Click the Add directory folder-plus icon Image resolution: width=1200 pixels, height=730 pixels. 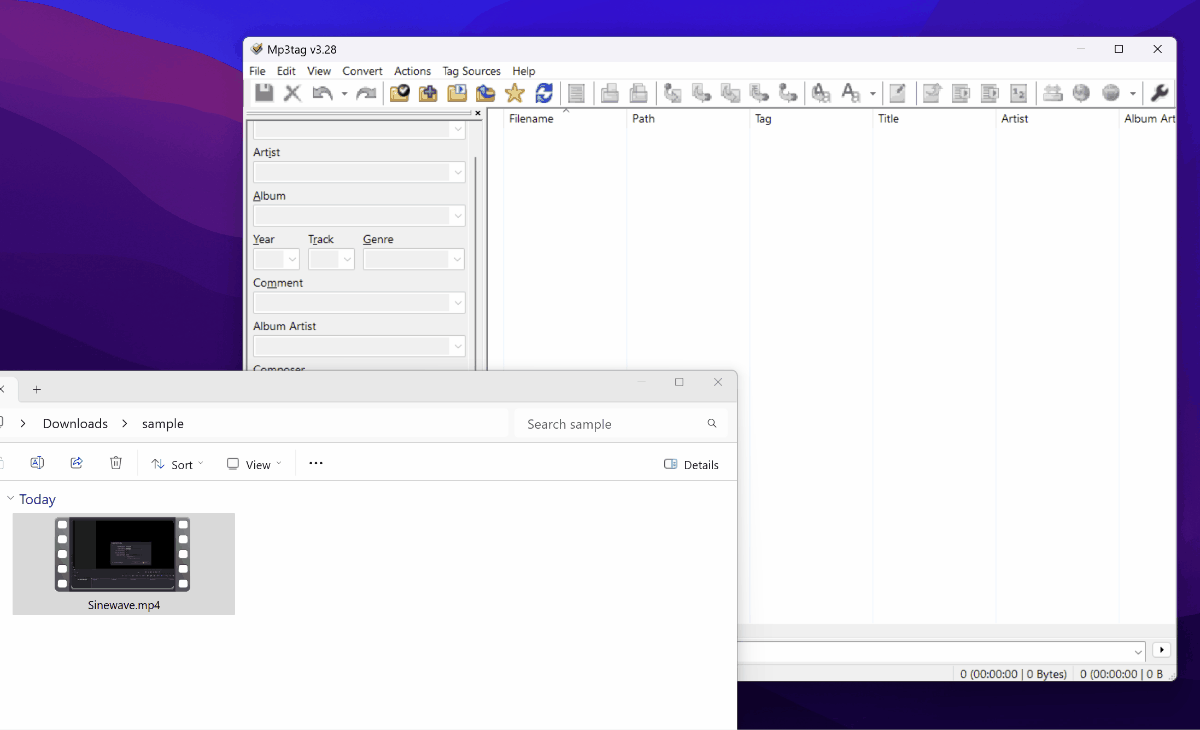(428, 93)
